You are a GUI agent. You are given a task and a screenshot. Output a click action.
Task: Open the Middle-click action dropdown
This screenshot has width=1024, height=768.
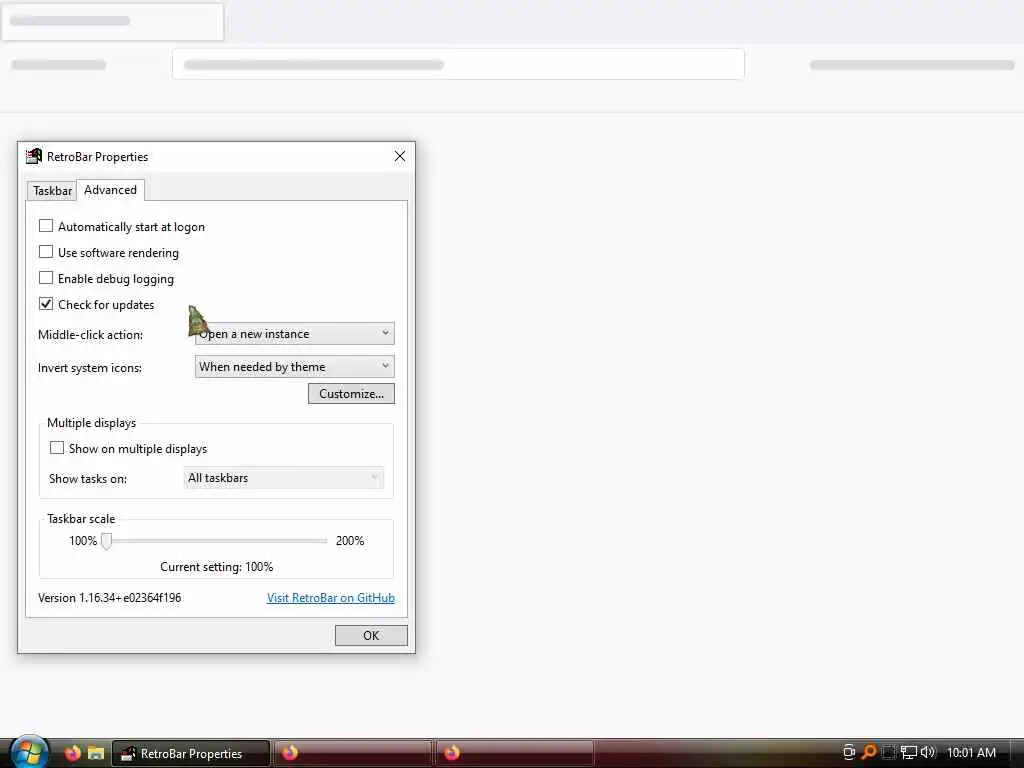(295, 334)
